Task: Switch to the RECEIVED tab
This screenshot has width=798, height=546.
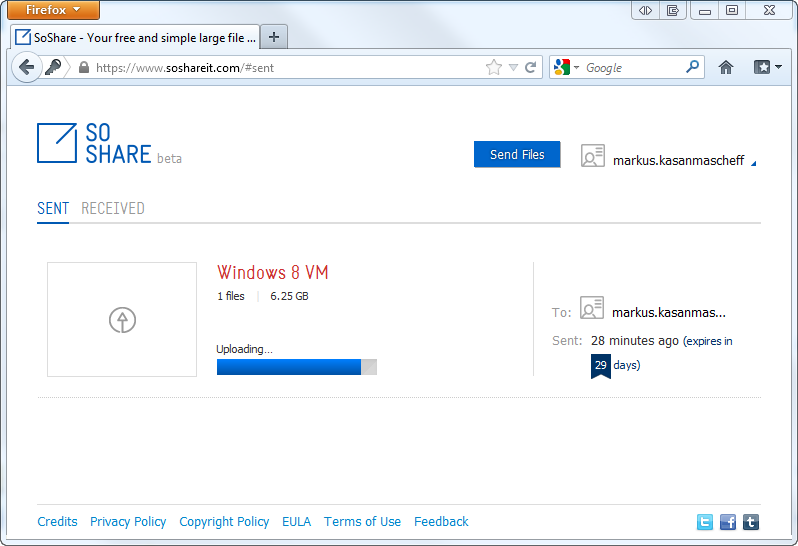Action: coord(113,209)
